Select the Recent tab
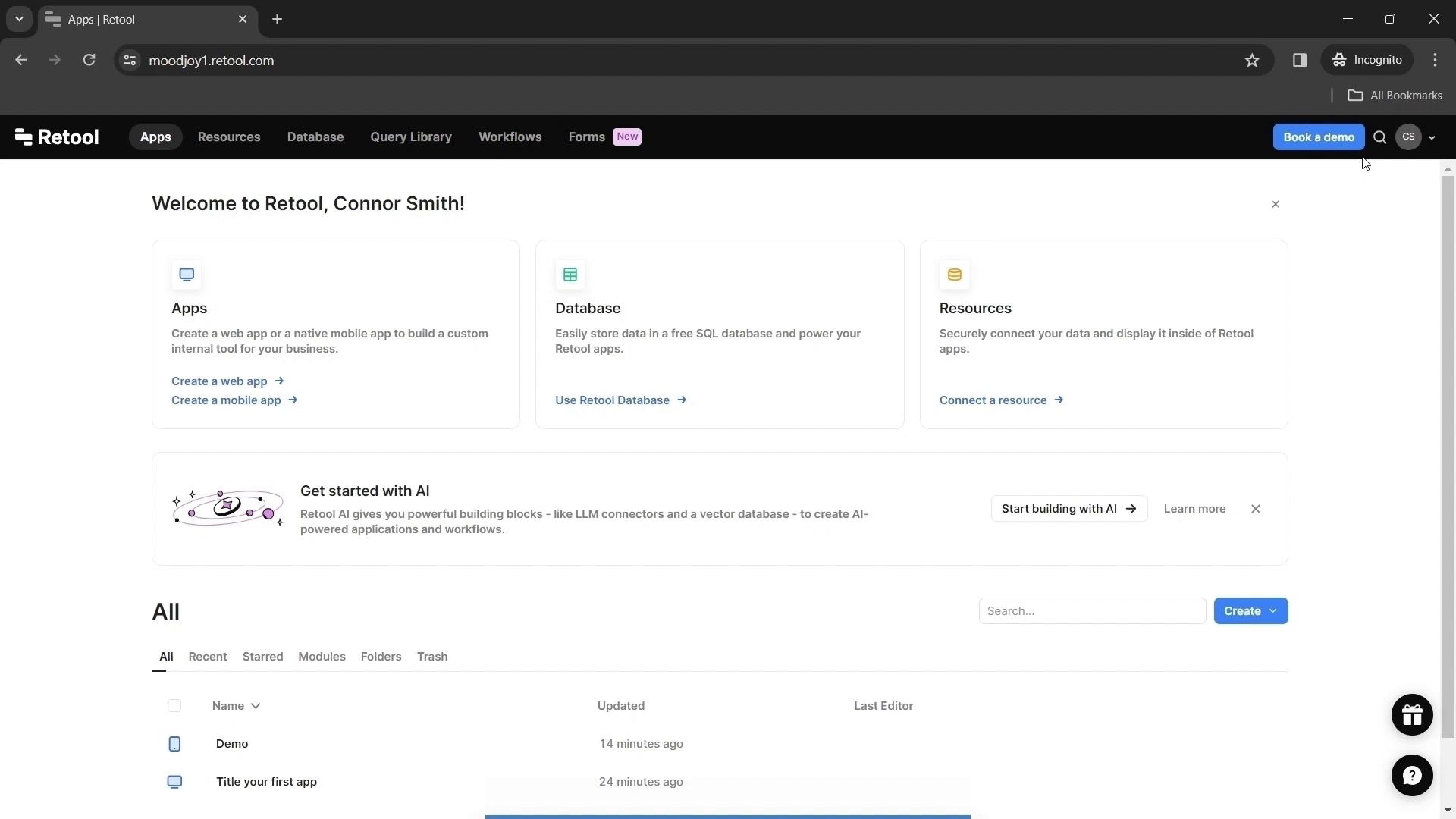Screen dimensions: 1456x819 [207, 656]
